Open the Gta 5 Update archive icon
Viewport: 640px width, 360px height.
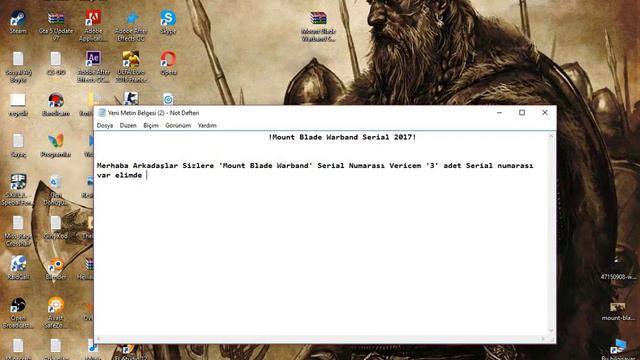56,25
